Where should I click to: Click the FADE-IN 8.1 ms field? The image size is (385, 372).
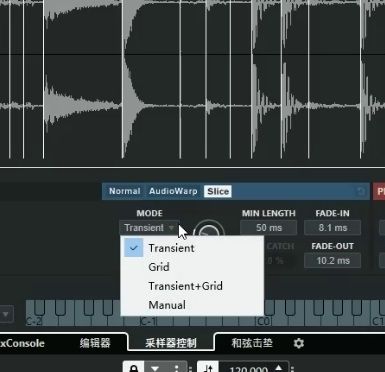tap(332, 228)
